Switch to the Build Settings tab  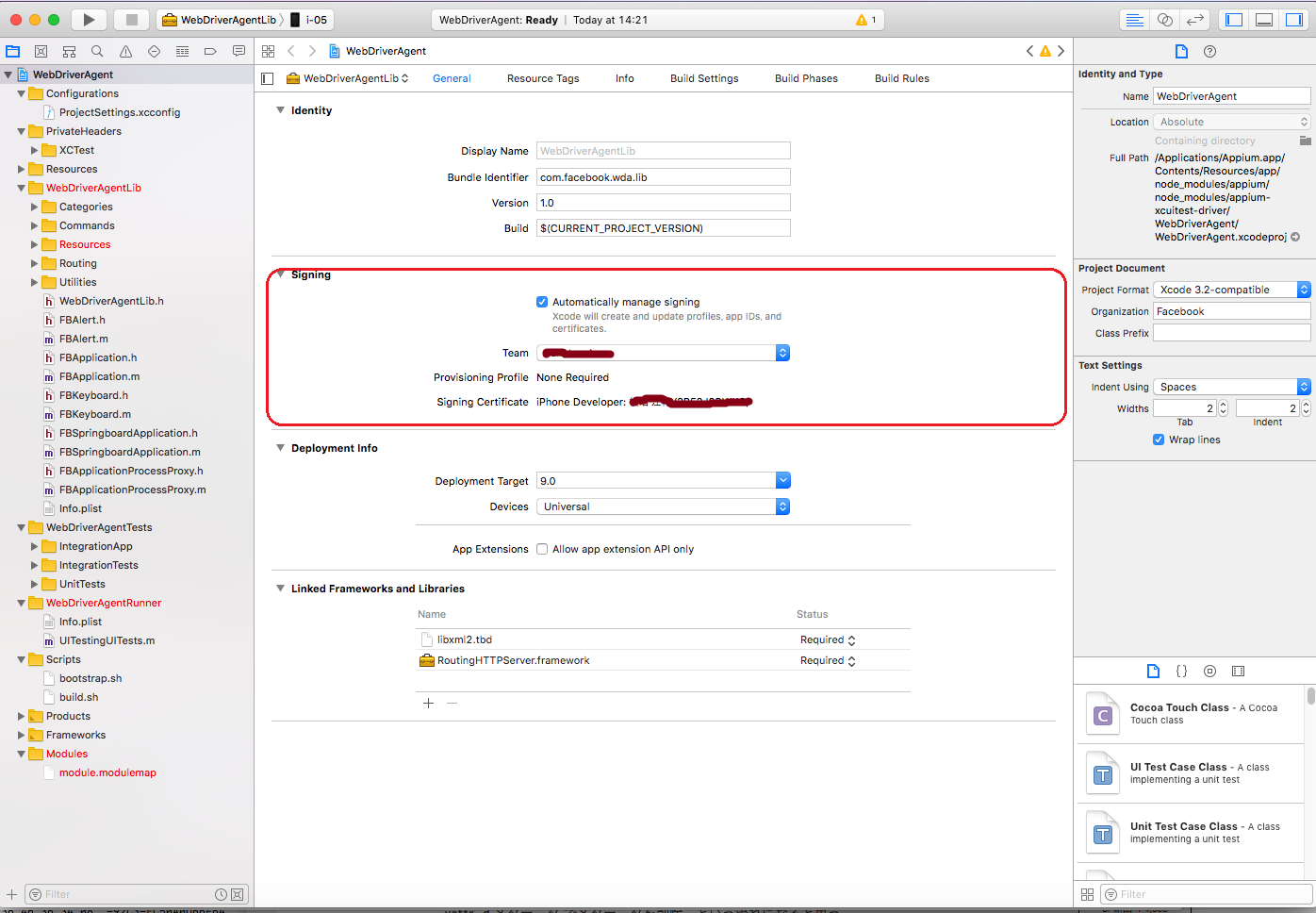703,78
